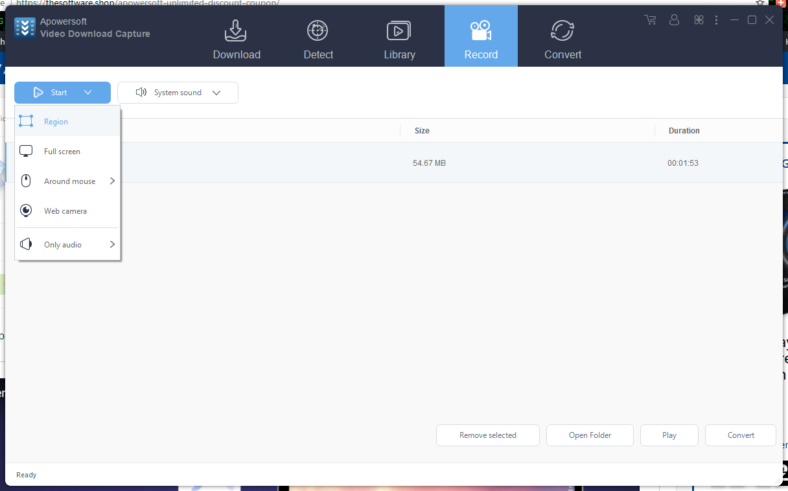Choose Region recording mode
Image resolution: width=788 pixels, height=491 pixels.
click(x=68, y=122)
